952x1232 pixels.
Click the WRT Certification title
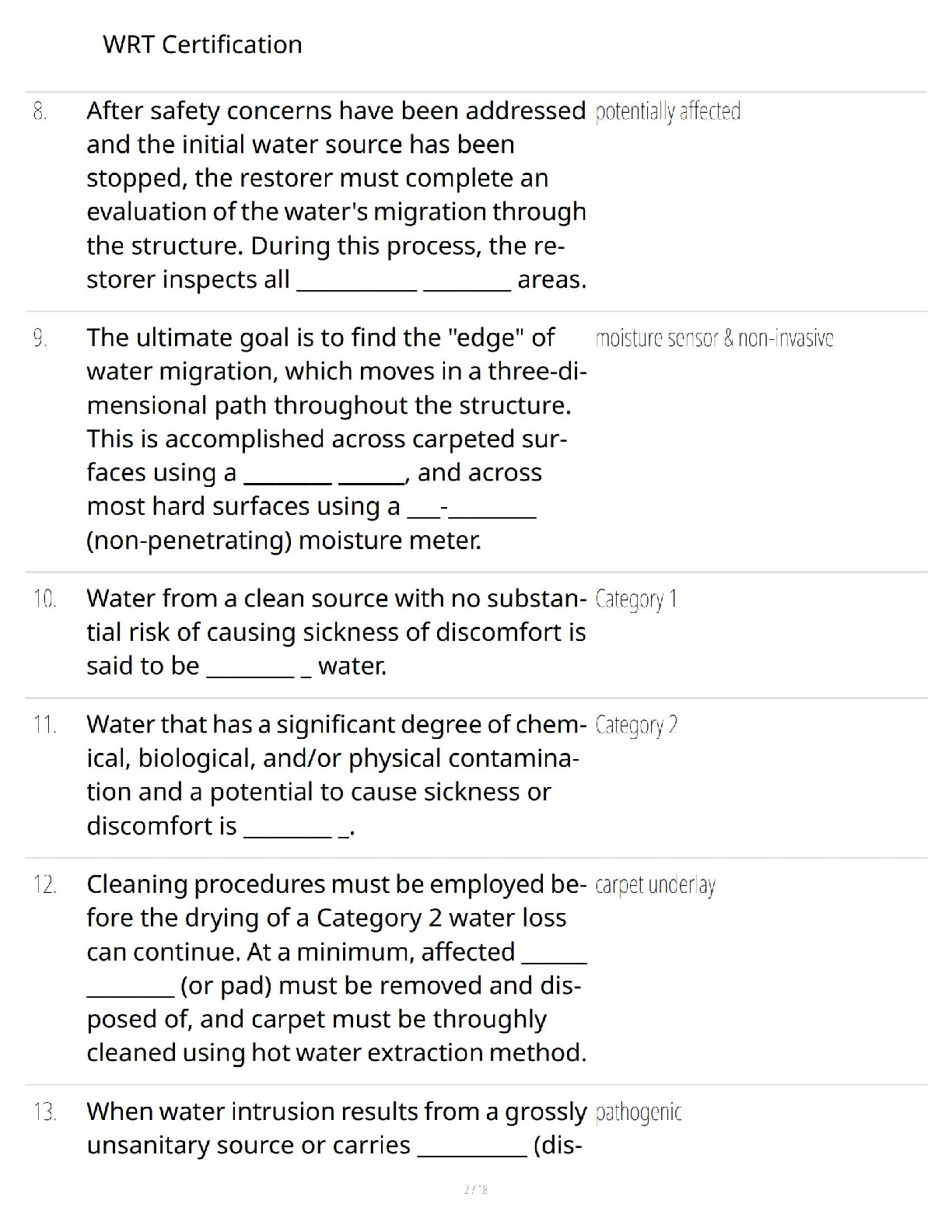pos(202,44)
